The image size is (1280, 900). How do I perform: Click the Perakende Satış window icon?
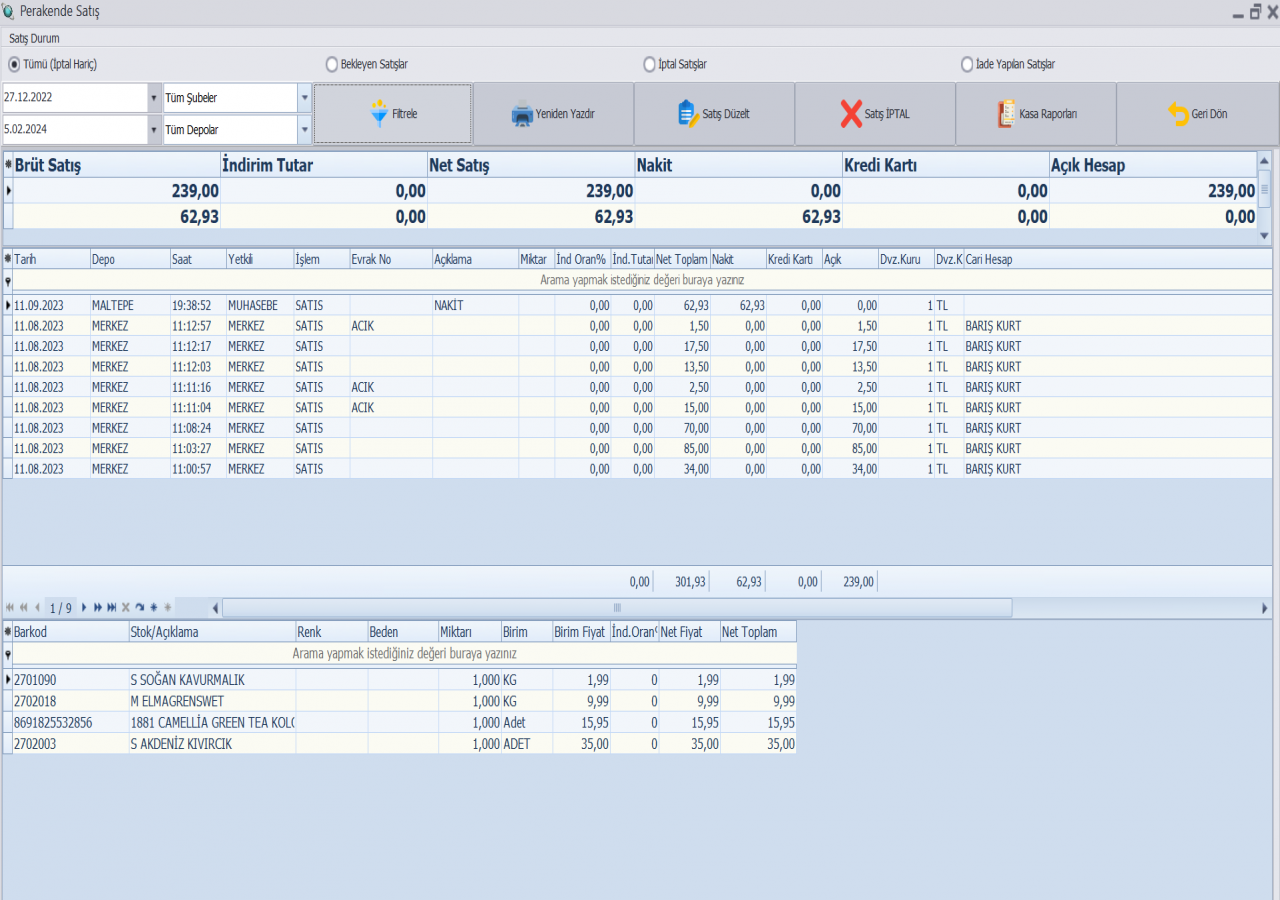(8, 12)
